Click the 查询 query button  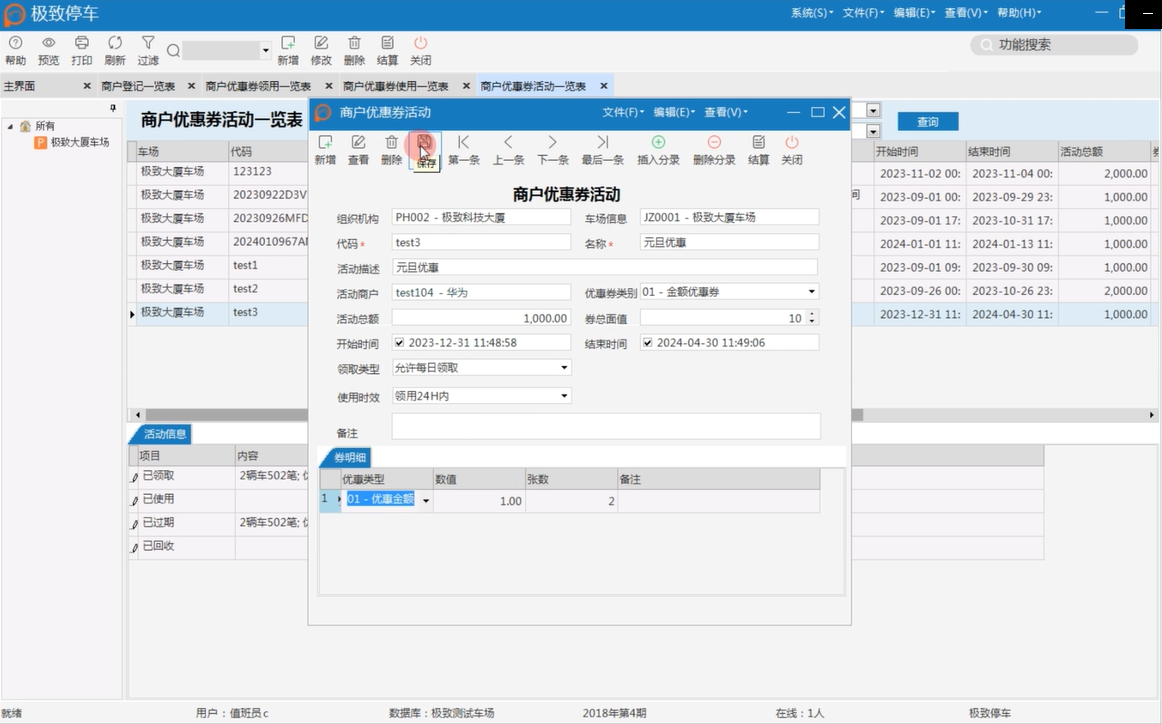(927, 122)
